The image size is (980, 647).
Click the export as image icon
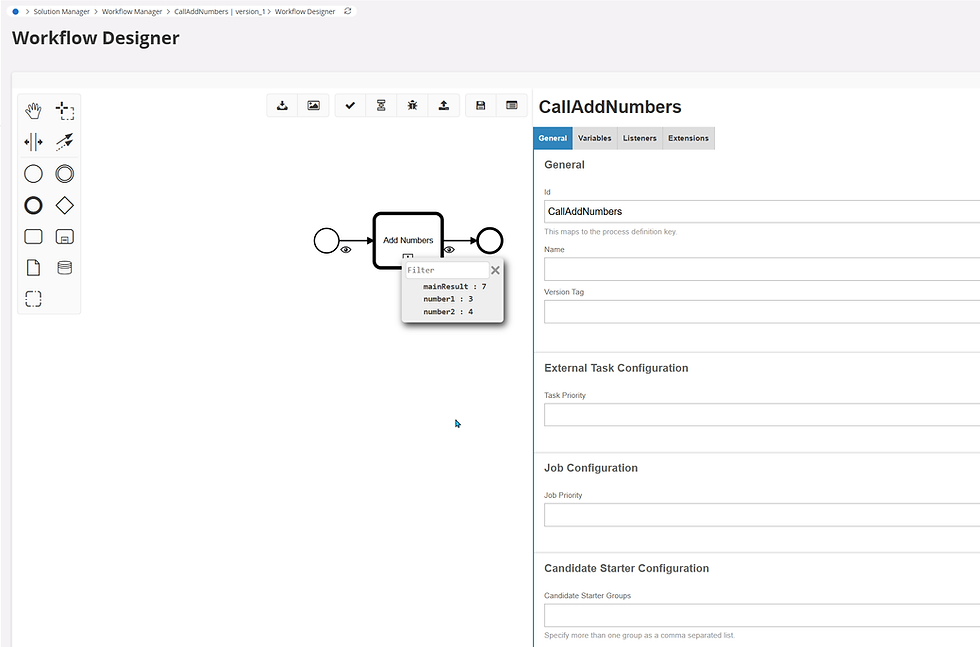tap(314, 106)
